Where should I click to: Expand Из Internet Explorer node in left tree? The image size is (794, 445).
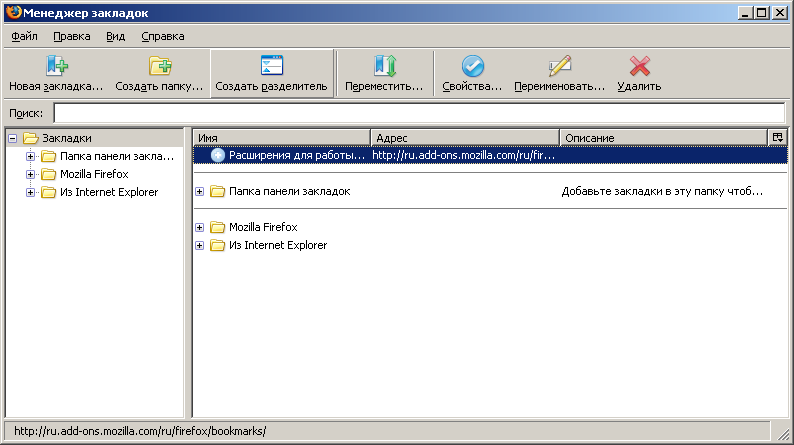tap(30, 192)
